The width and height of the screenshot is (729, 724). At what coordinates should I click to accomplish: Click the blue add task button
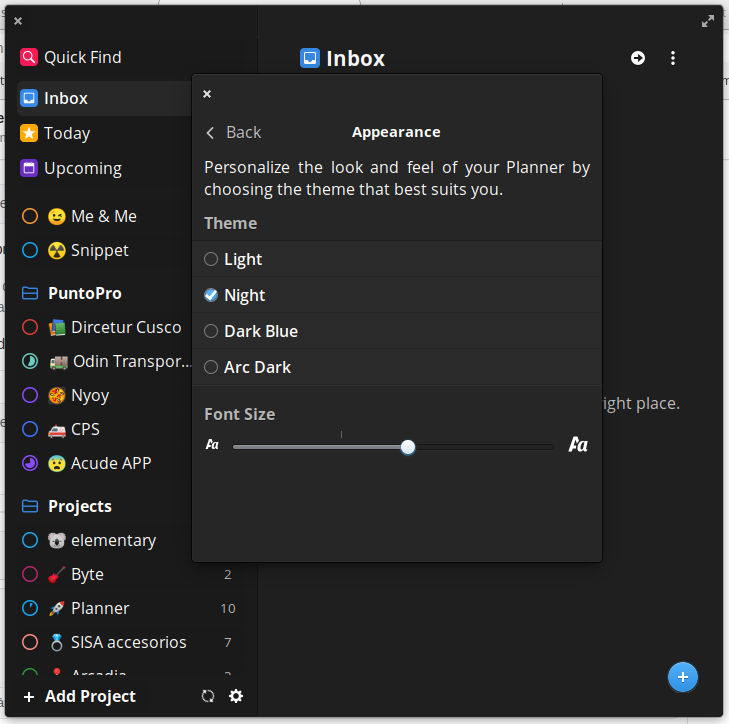[683, 677]
